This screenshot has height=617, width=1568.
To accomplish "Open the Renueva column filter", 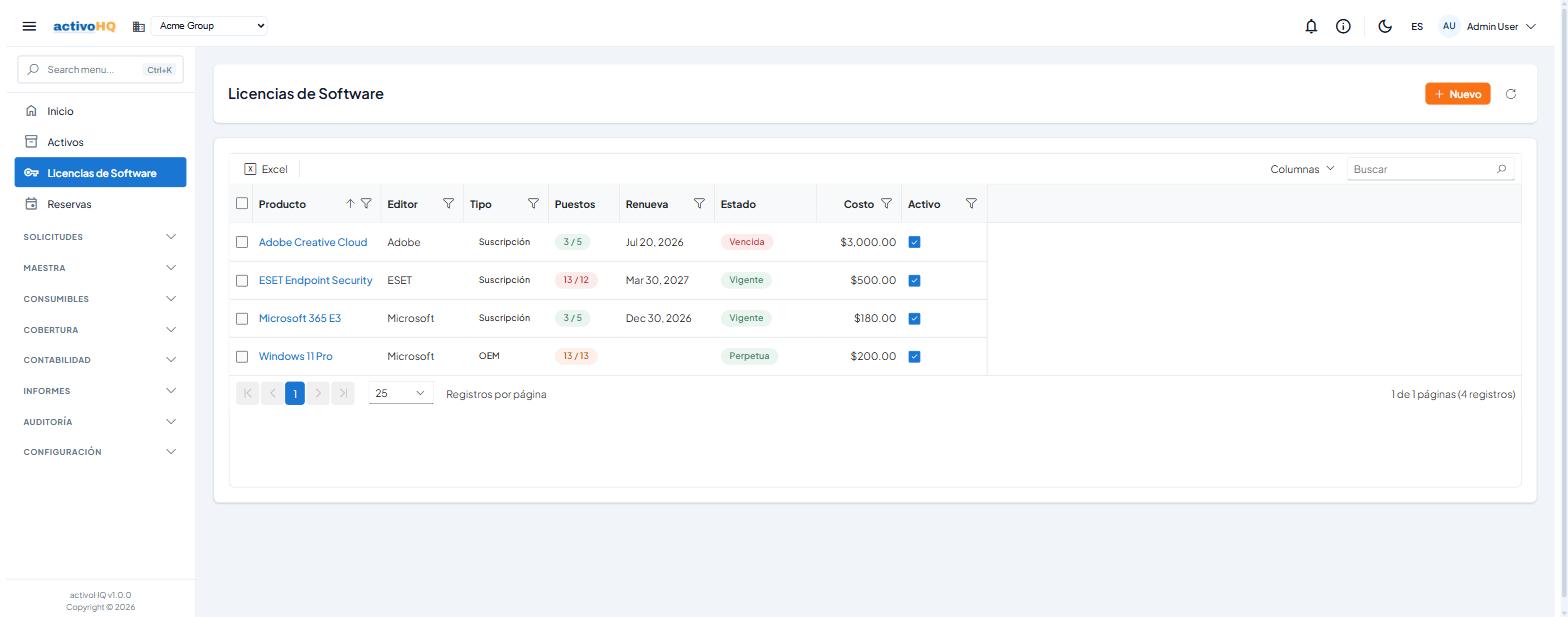I will pyautogui.click(x=699, y=204).
